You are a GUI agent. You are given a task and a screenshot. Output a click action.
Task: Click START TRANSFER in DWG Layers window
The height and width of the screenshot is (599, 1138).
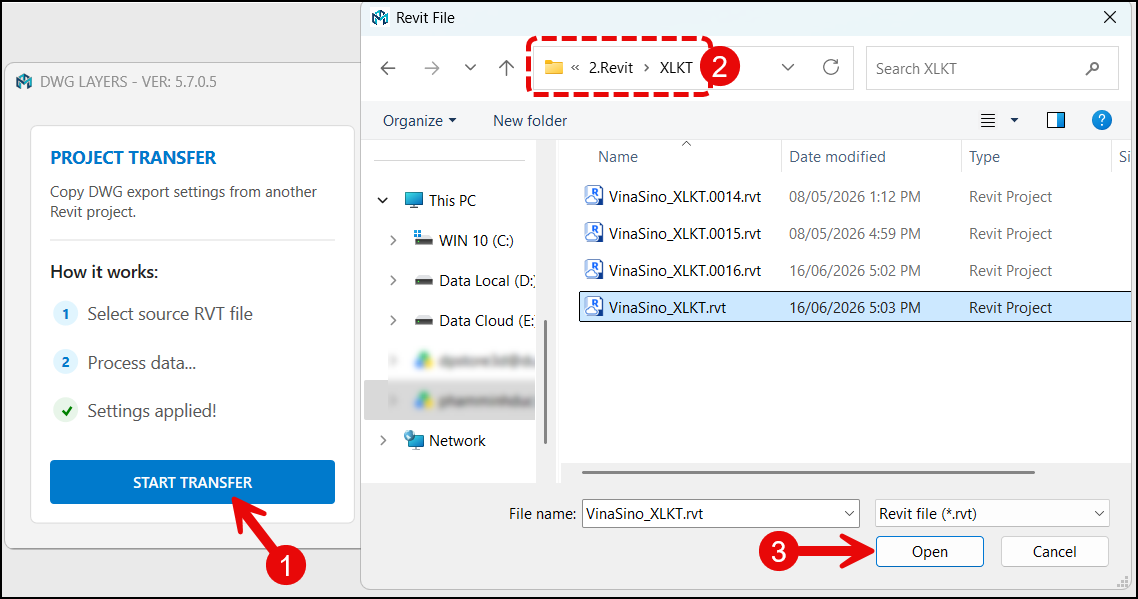pos(192,482)
